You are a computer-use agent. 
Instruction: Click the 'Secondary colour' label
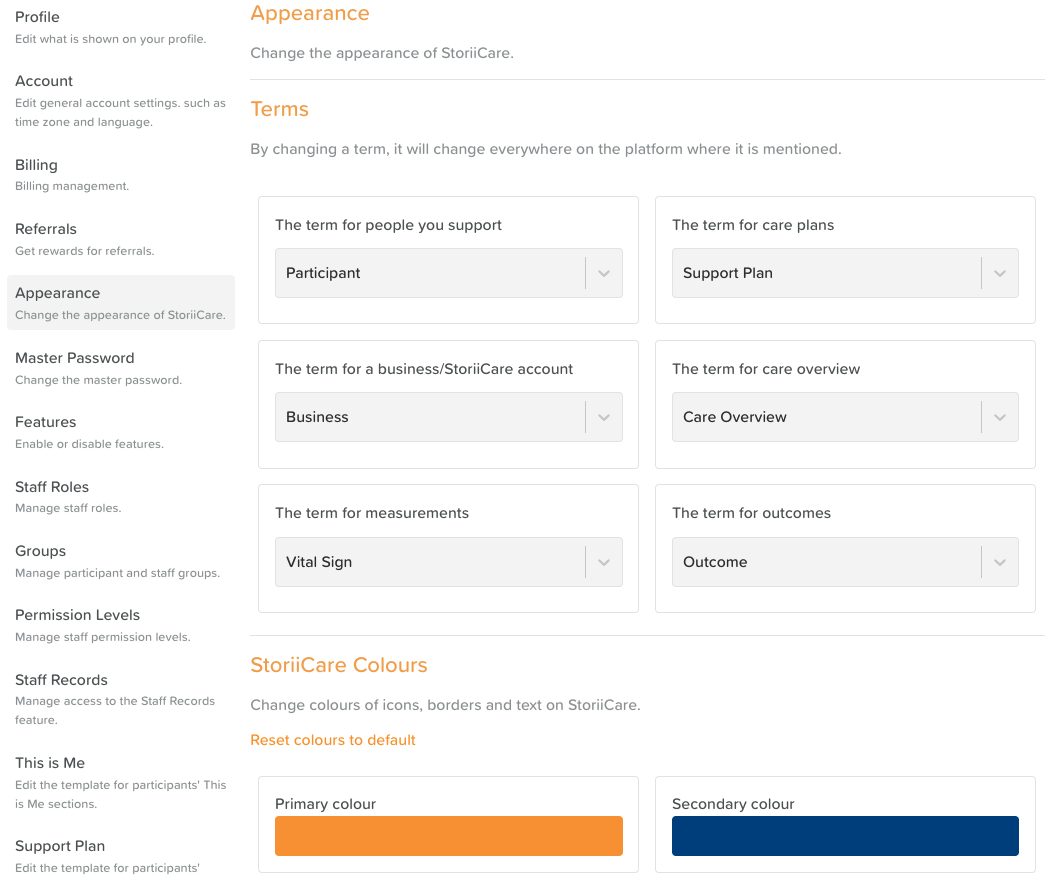click(x=733, y=804)
